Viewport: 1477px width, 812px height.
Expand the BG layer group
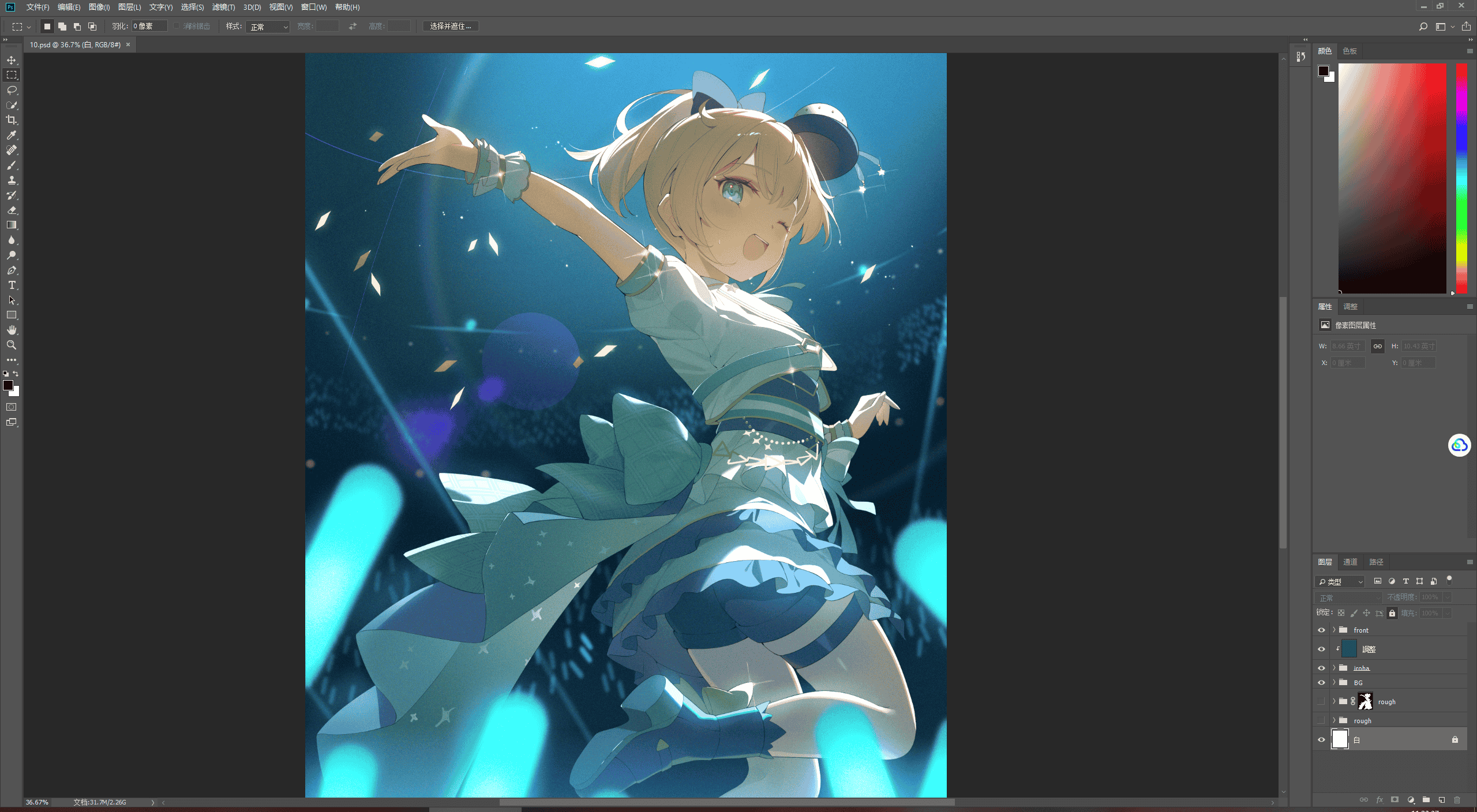click(x=1334, y=682)
